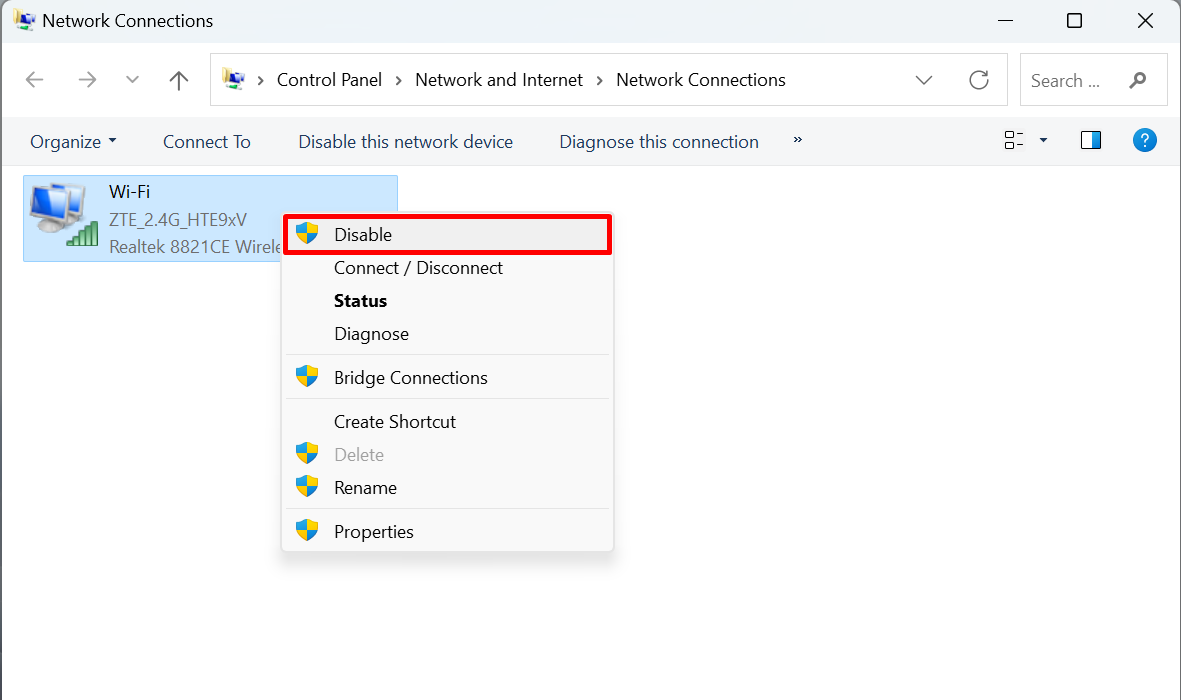
Task: Open the view options dropdown arrow
Action: tap(1042, 140)
